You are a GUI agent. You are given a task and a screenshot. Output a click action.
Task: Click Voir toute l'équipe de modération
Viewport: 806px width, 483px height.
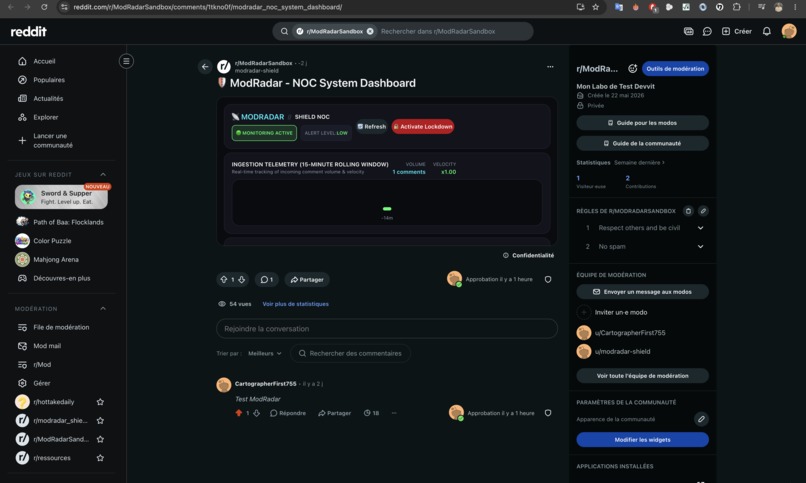643,376
